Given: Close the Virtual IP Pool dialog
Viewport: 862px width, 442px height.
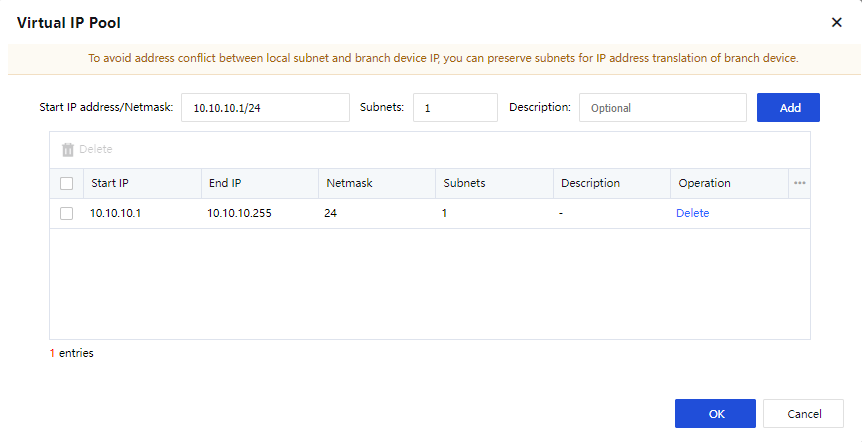Looking at the screenshot, I should (x=837, y=22).
